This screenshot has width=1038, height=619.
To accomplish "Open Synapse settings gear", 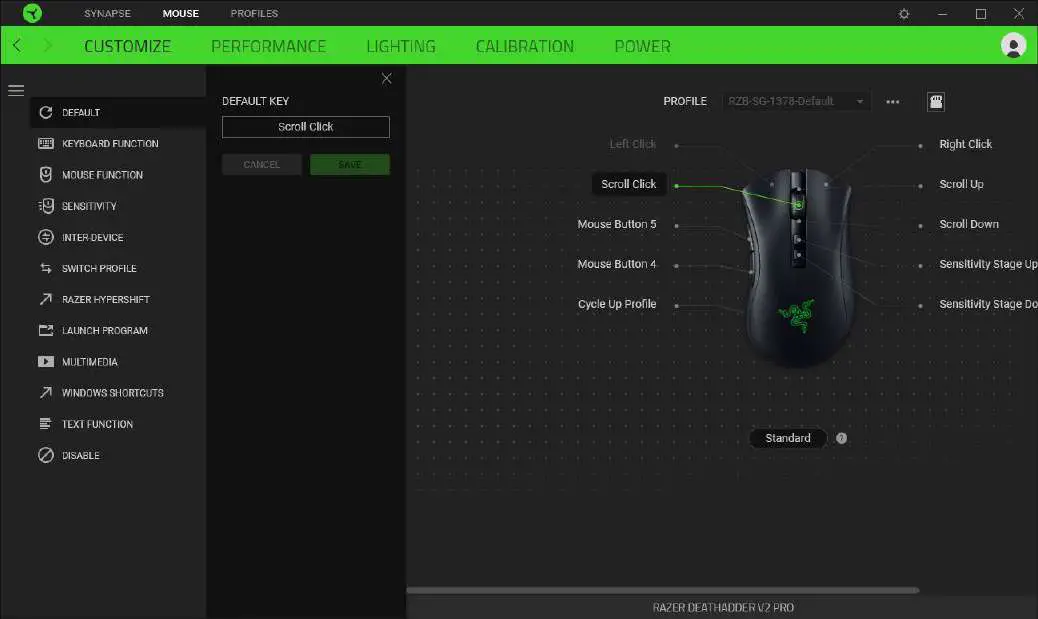I will click(x=903, y=13).
